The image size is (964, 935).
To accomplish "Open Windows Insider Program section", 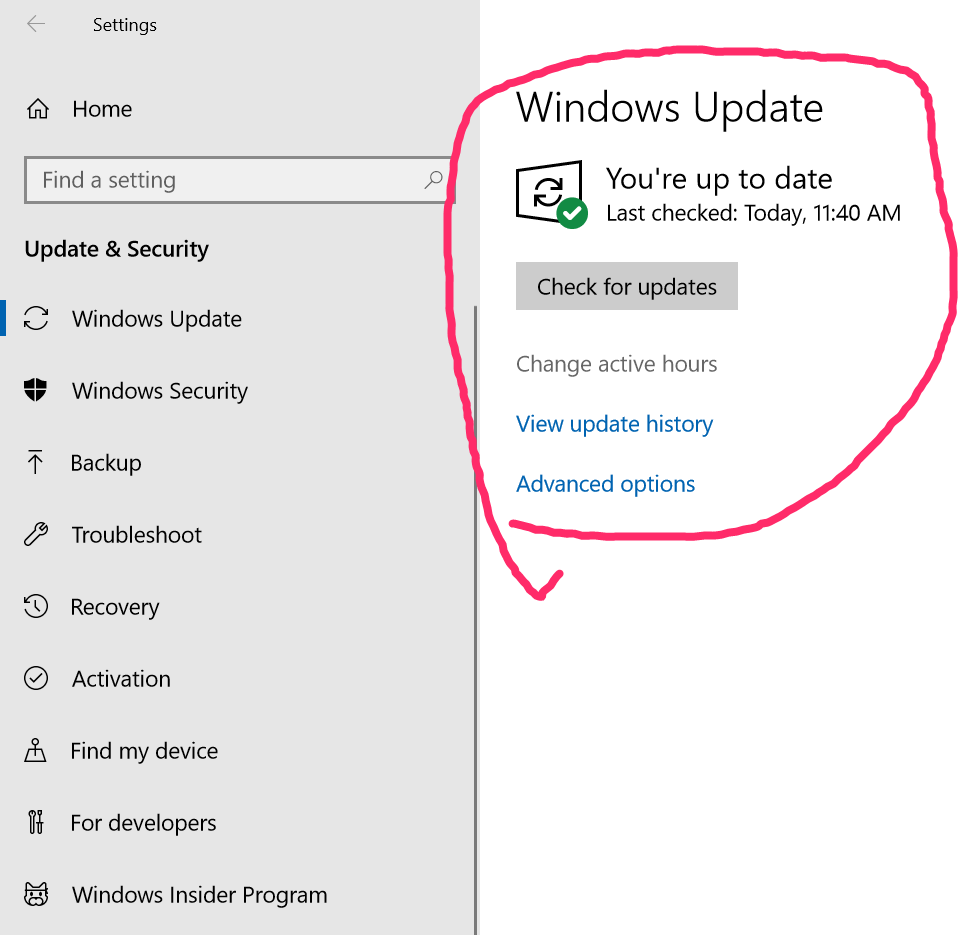I will click(200, 895).
